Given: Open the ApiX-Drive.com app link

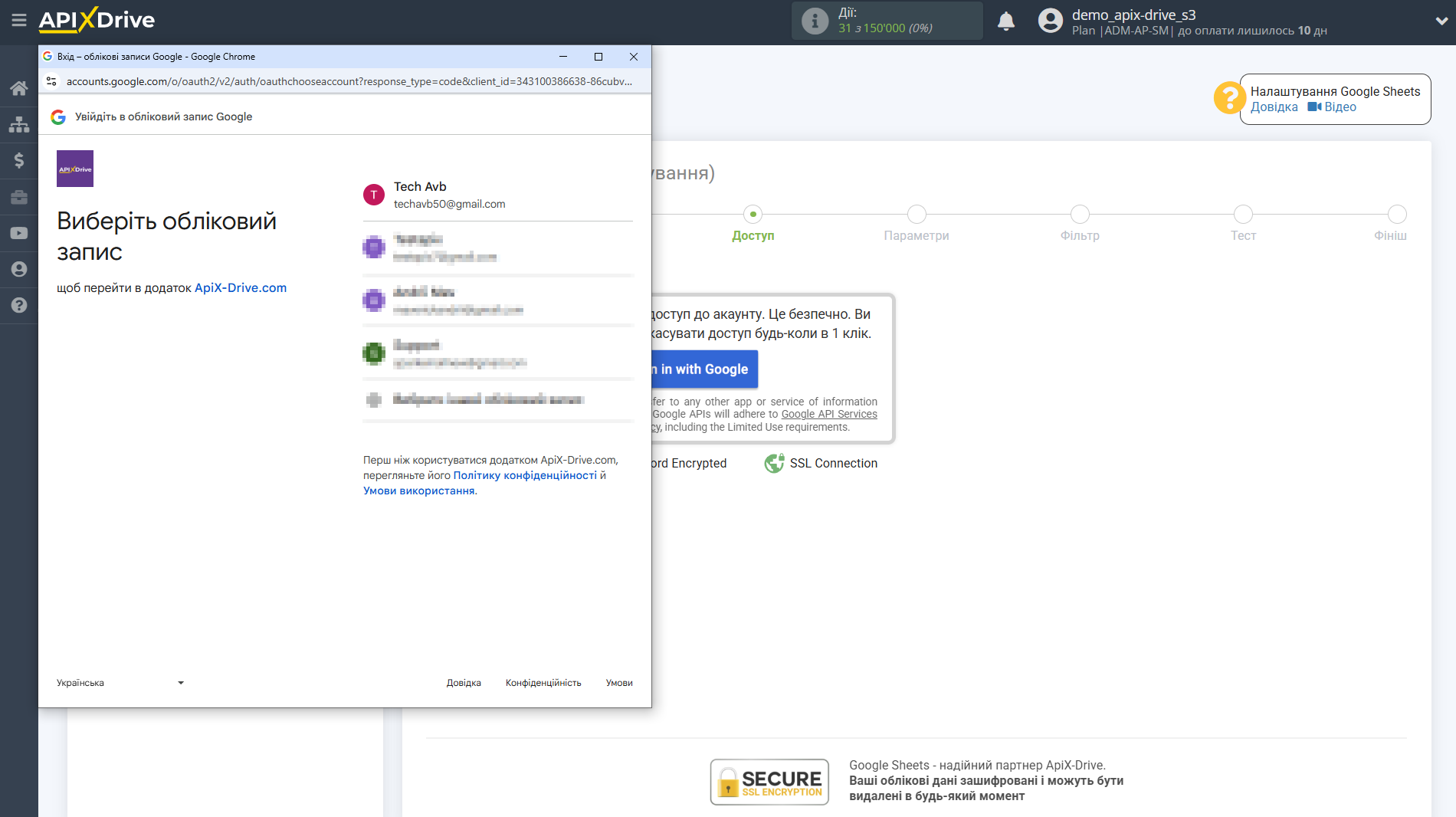Looking at the screenshot, I should point(241,288).
